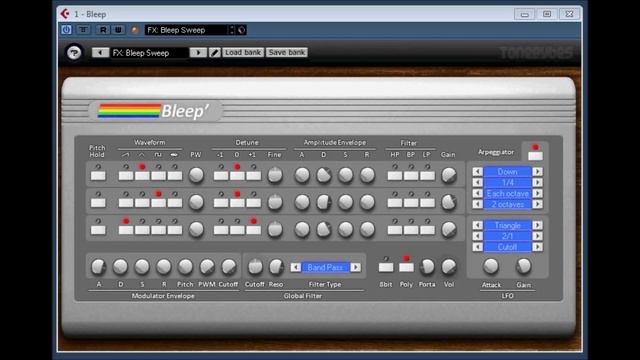The width and height of the screenshot is (640, 360).
Task: Click previous arrow for Each octave setting
Action: click(478, 193)
